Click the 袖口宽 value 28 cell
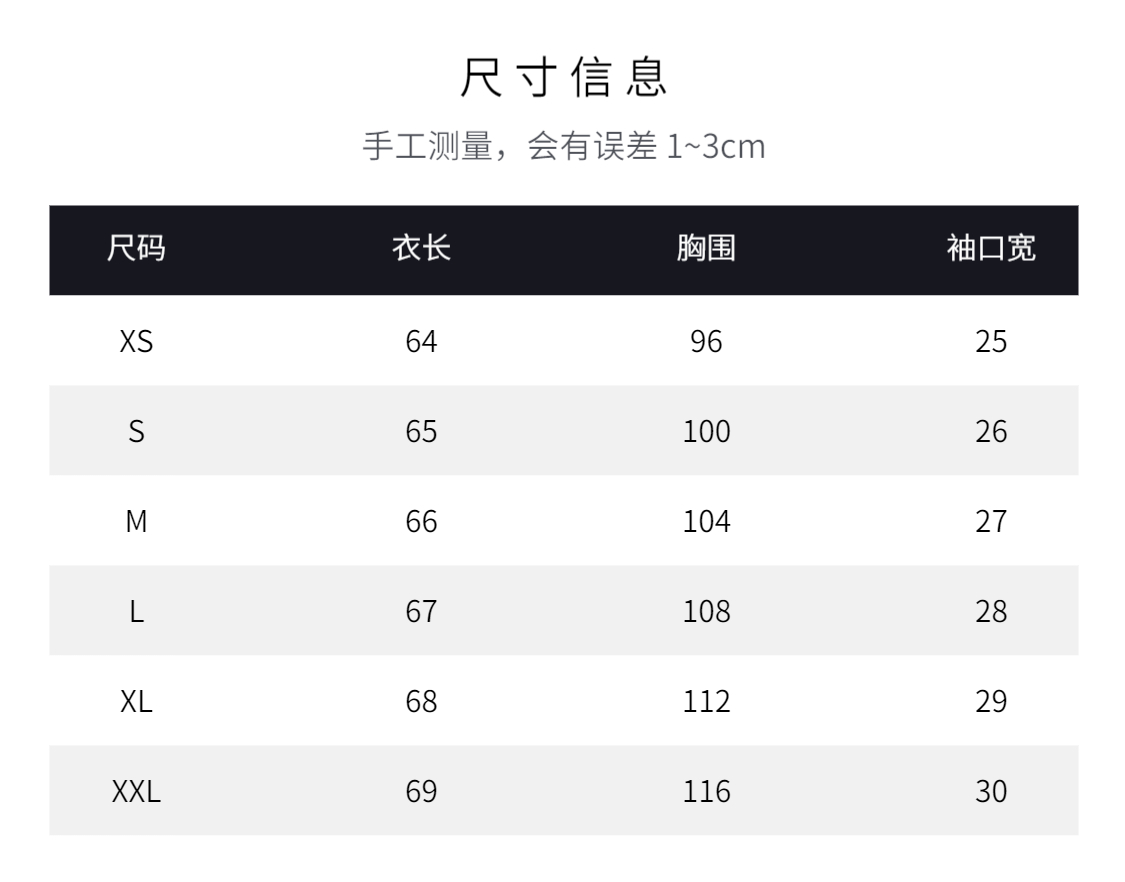Image resolution: width=1125 pixels, height=882 pixels. point(990,612)
